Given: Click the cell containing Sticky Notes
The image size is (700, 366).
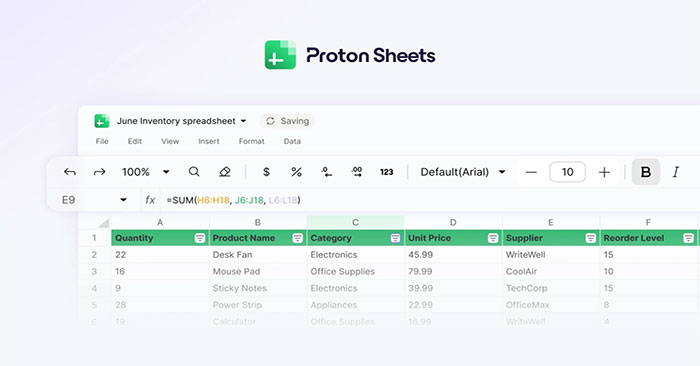Looking at the screenshot, I should coord(258,288).
